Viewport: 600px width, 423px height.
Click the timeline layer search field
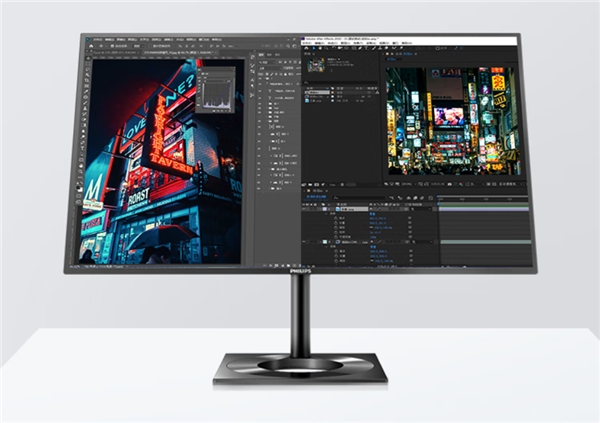tap(359, 198)
